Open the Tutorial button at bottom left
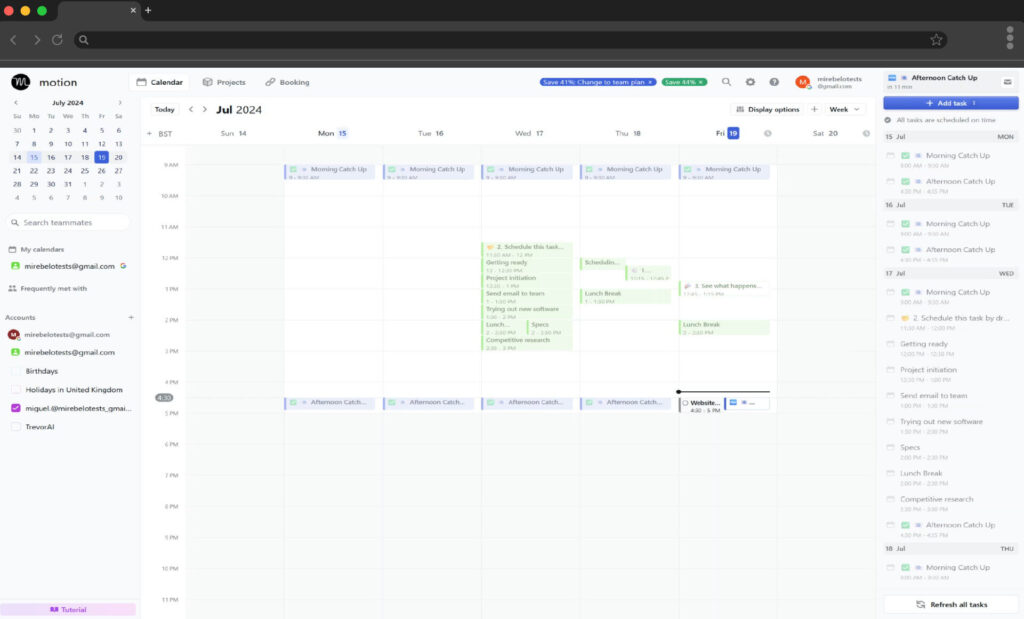Viewport: 1024px width, 619px height. (x=68, y=609)
